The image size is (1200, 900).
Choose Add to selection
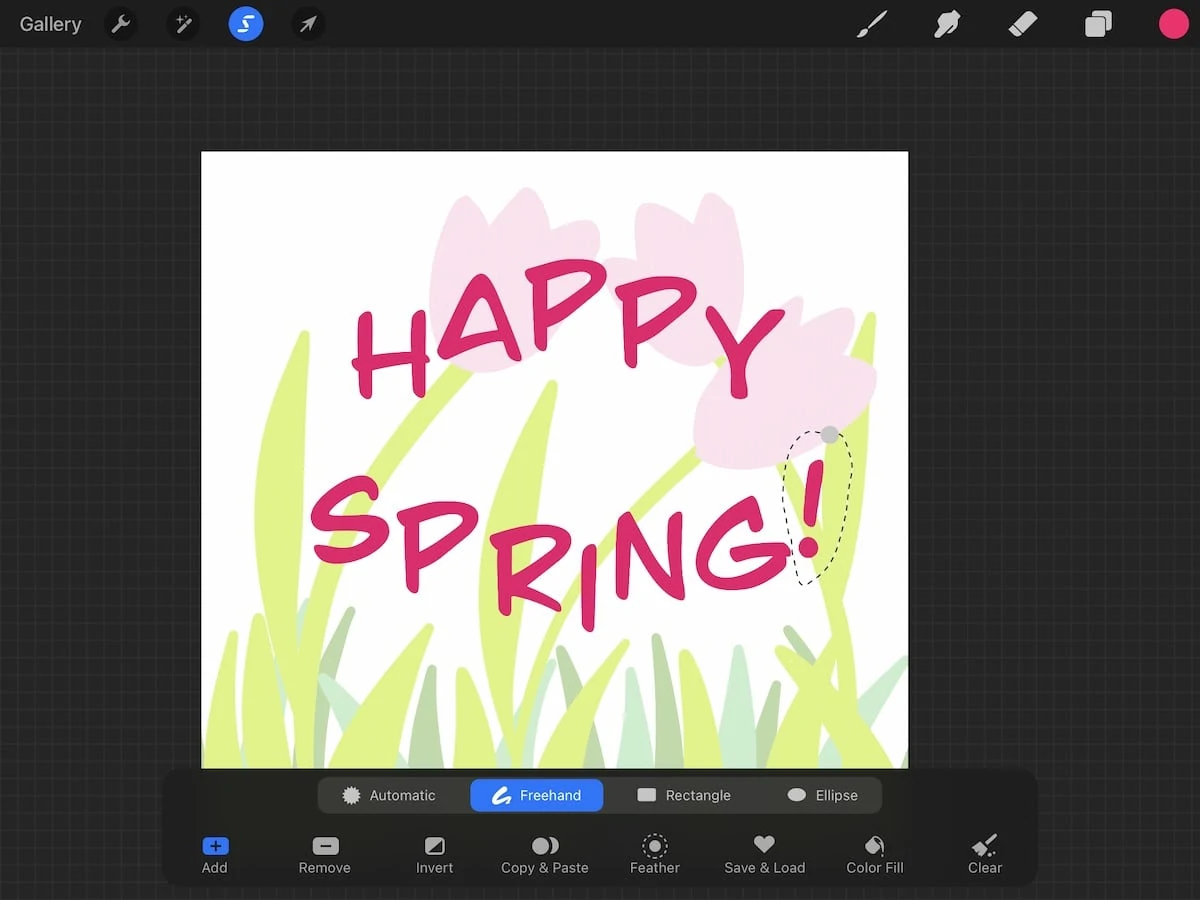215,856
